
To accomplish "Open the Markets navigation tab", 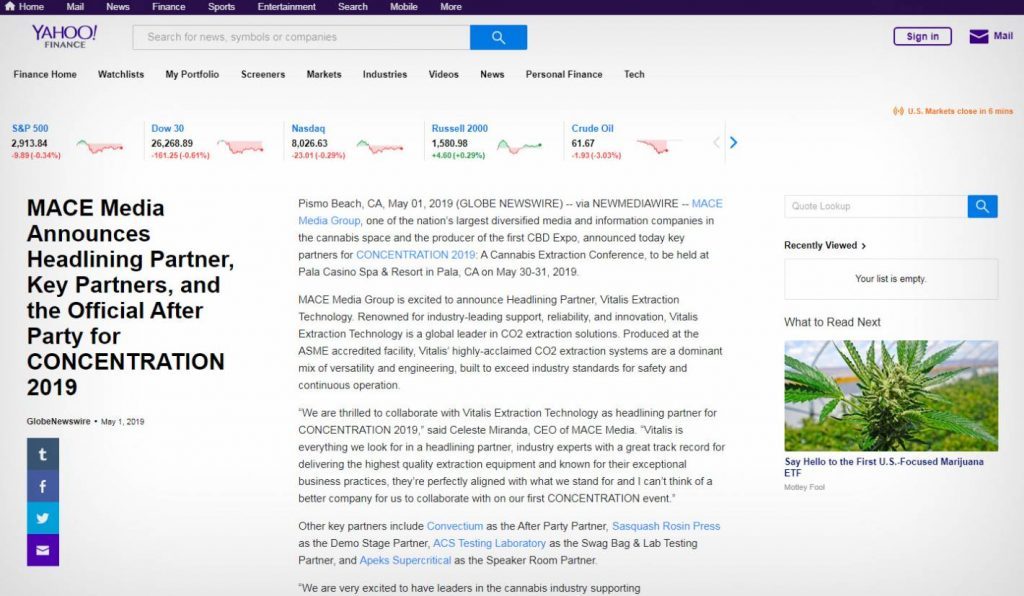I will (x=324, y=74).
